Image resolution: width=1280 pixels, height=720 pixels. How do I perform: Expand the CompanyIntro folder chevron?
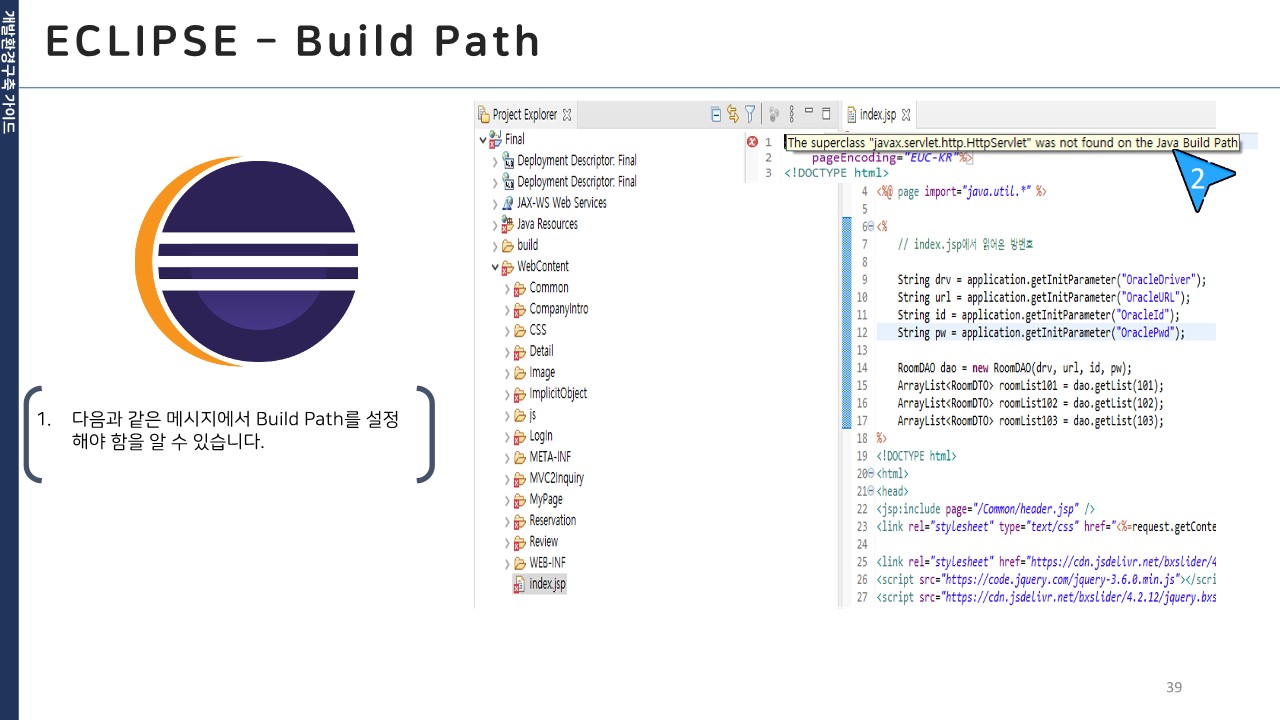507,310
